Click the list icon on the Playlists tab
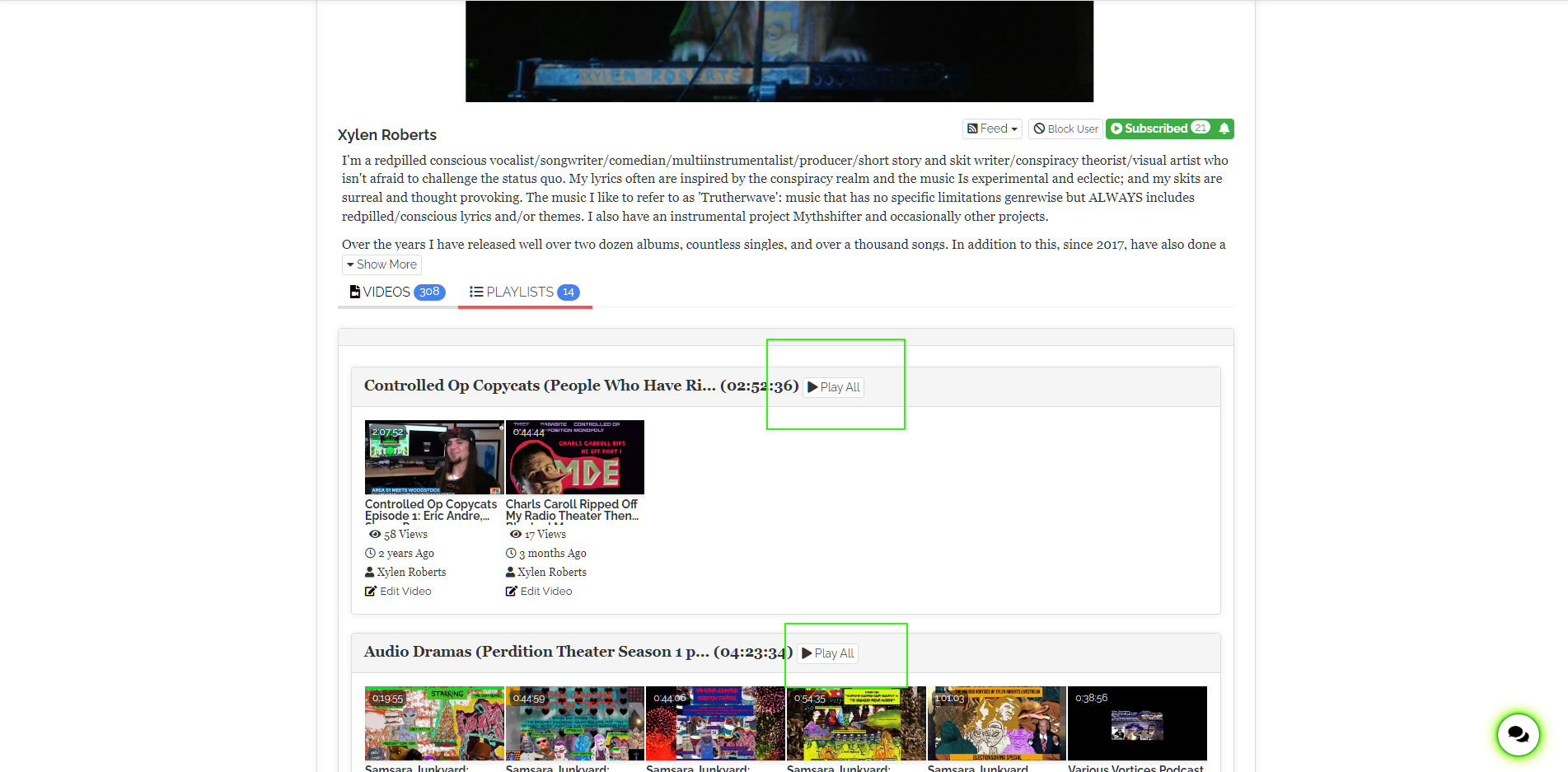Viewport: 1568px width, 772px height. tap(475, 292)
